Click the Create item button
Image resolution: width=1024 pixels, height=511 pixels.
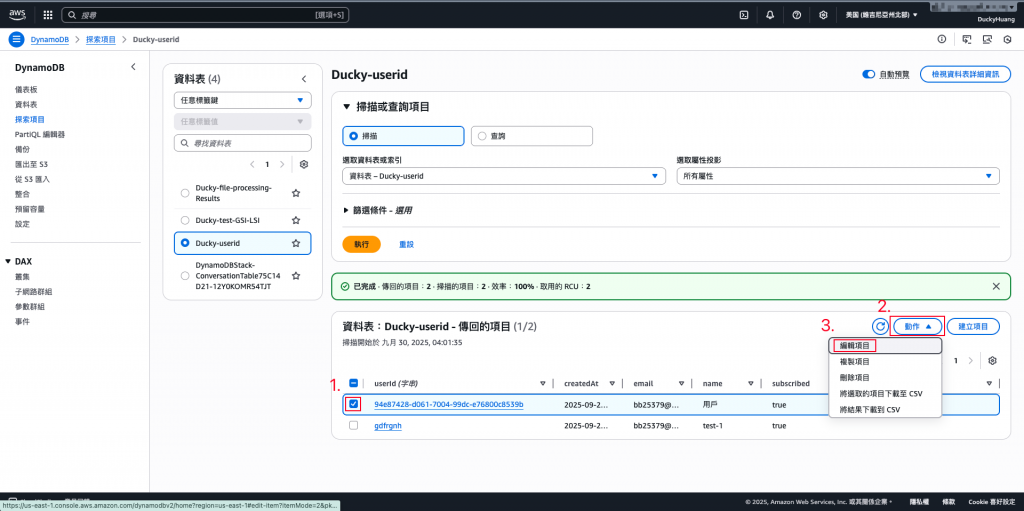(973, 326)
